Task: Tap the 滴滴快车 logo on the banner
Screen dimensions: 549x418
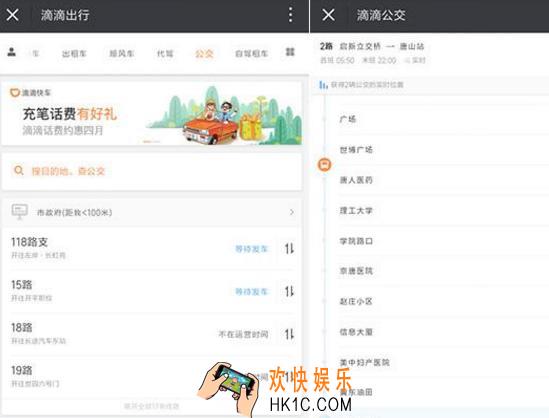Action: click(30, 93)
